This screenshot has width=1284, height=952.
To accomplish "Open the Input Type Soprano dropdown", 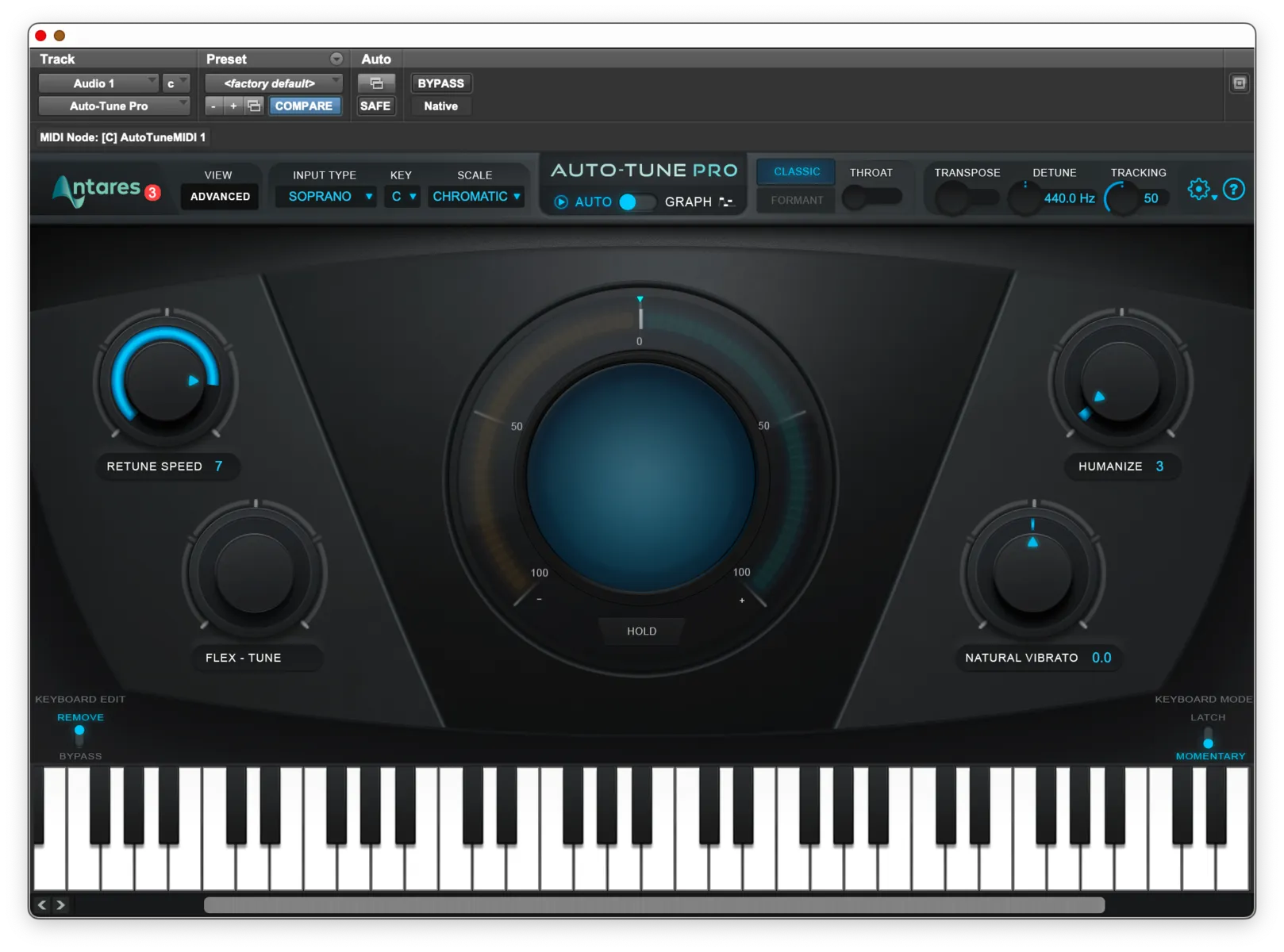I will point(325,196).
